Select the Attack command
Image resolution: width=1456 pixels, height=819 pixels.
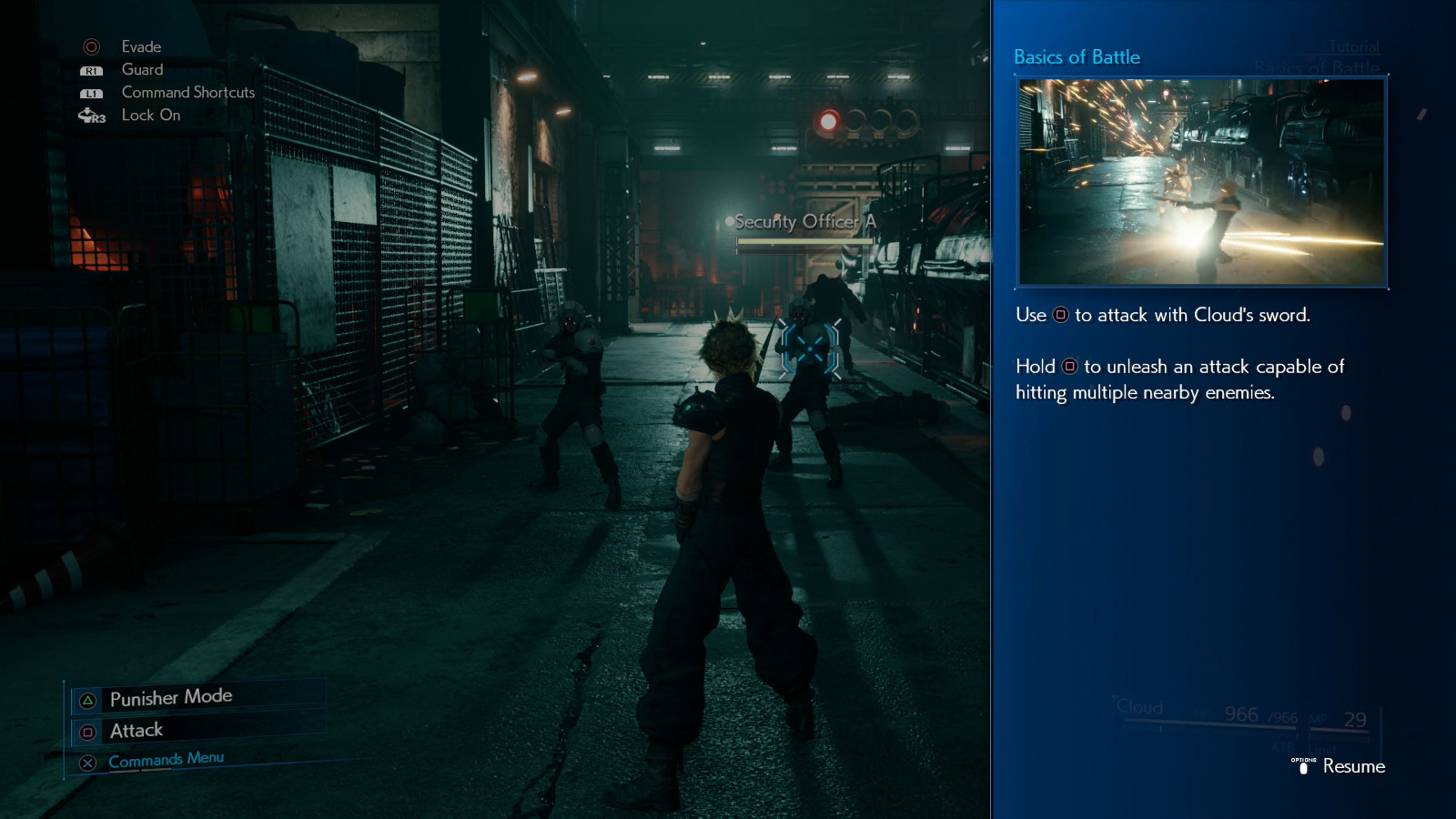[x=135, y=730]
